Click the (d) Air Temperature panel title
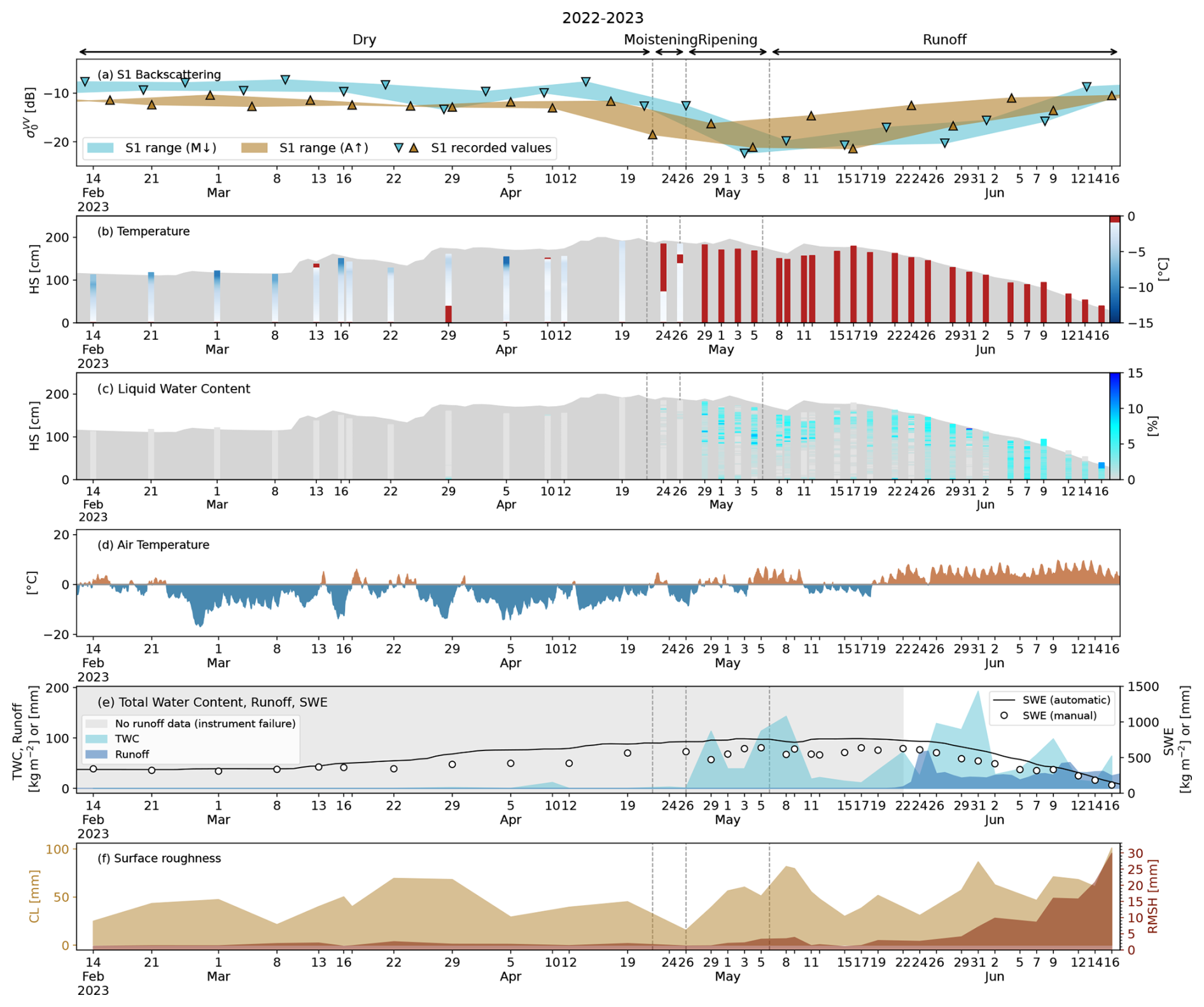The image size is (1204, 1007). (153, 545)
